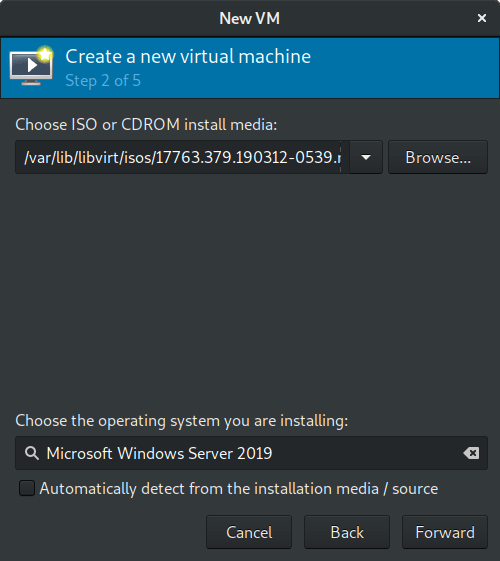Cancel the new VM wizard

[x=249, y=532]
